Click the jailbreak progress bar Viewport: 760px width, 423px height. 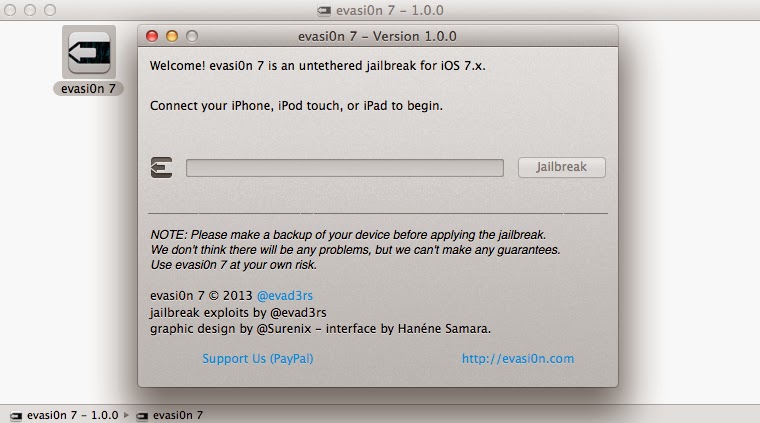[345, 168]
